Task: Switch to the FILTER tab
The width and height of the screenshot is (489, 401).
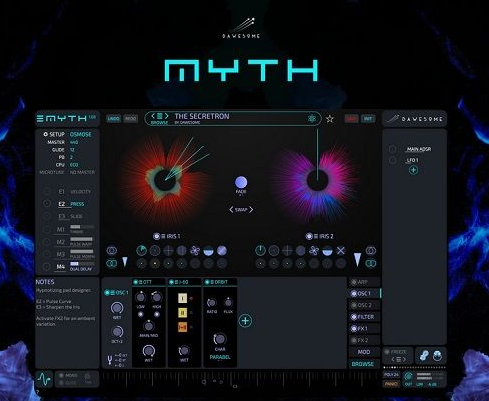Action: tap(364, 317)
